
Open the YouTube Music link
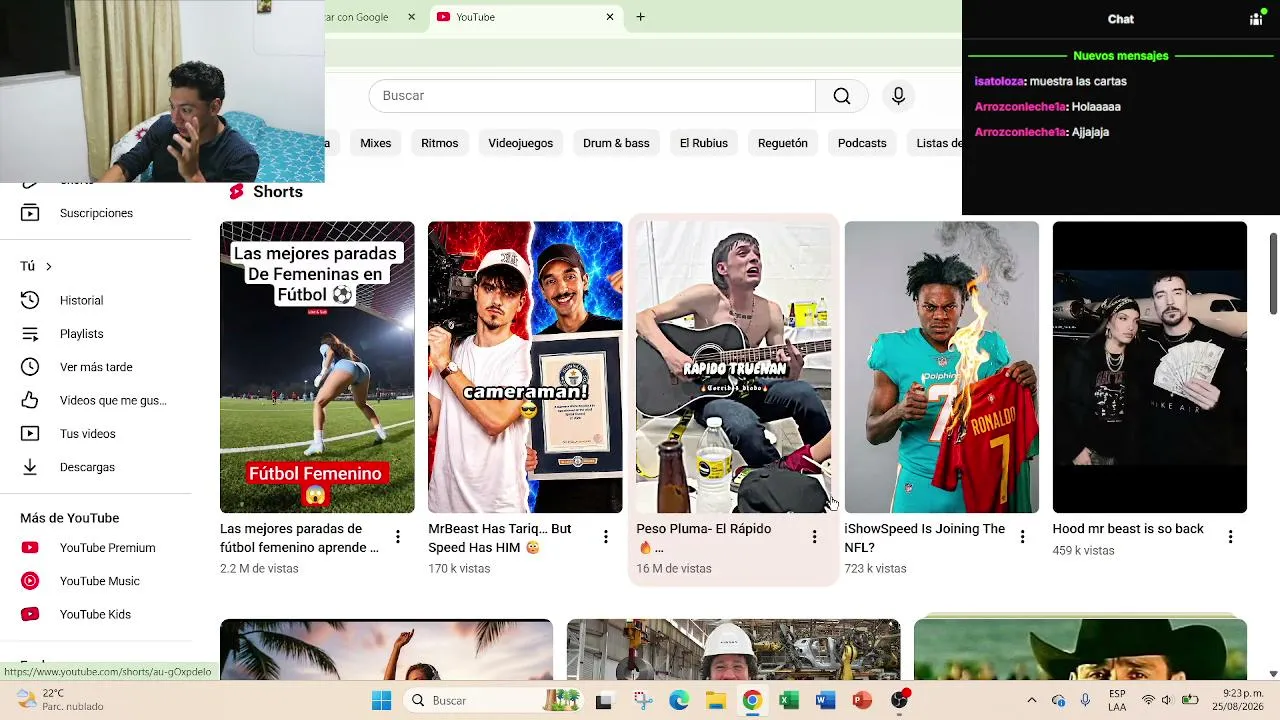100,581
